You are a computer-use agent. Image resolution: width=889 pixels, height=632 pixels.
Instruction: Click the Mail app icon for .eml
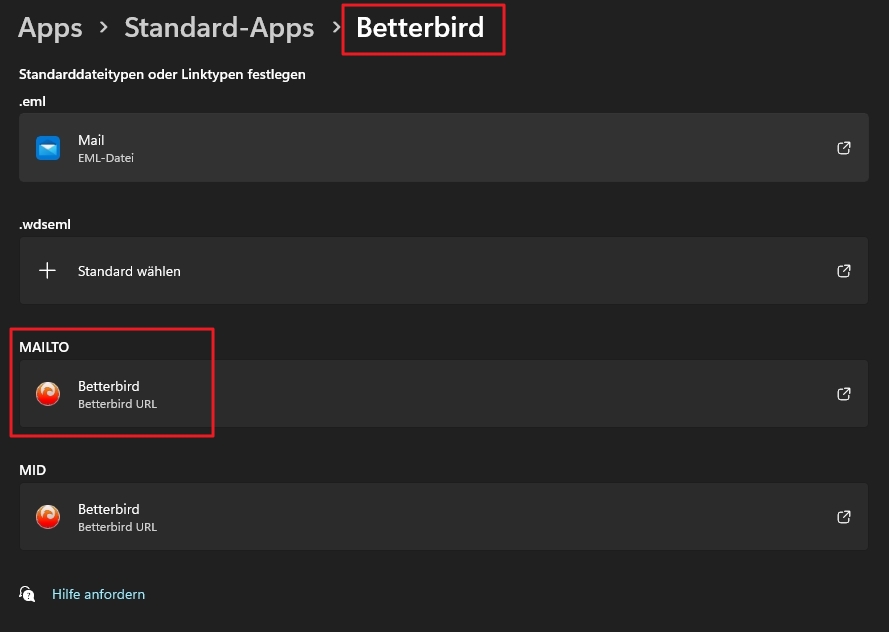point(48,148)
